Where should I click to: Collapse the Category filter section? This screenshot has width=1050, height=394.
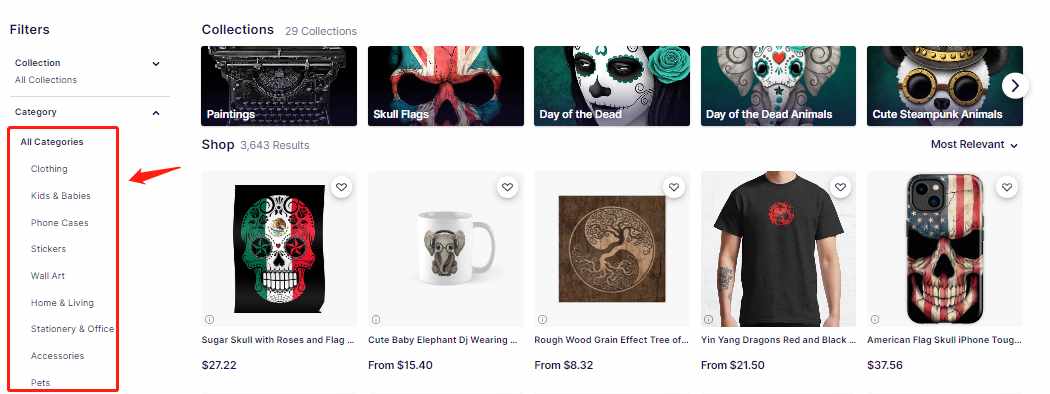[x=156, y=113]
